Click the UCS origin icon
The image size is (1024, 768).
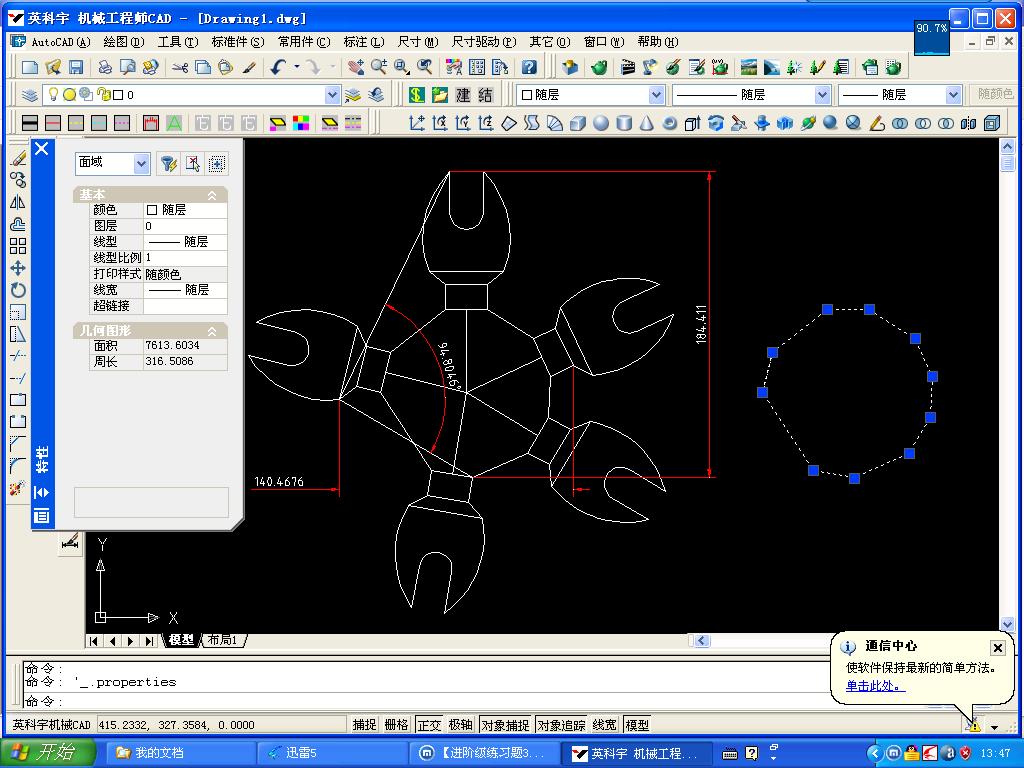click(x=417, y=123)
